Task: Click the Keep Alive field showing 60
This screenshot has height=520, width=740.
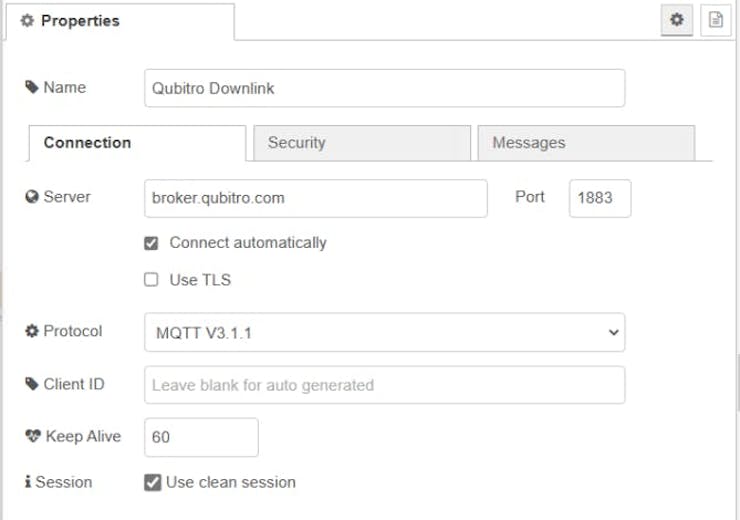Action: [201, 437]
